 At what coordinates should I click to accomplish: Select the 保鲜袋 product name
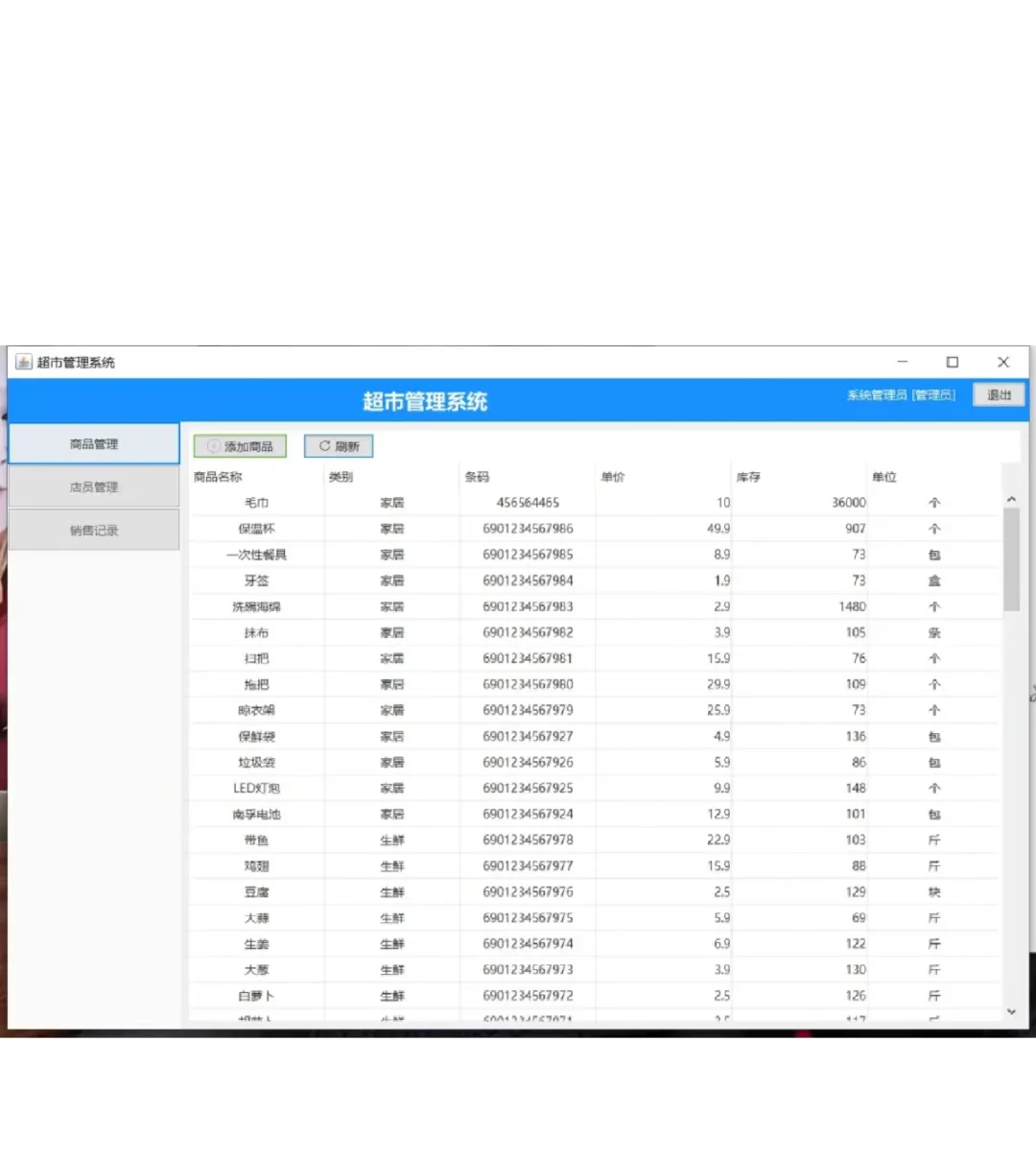point(257,736)
